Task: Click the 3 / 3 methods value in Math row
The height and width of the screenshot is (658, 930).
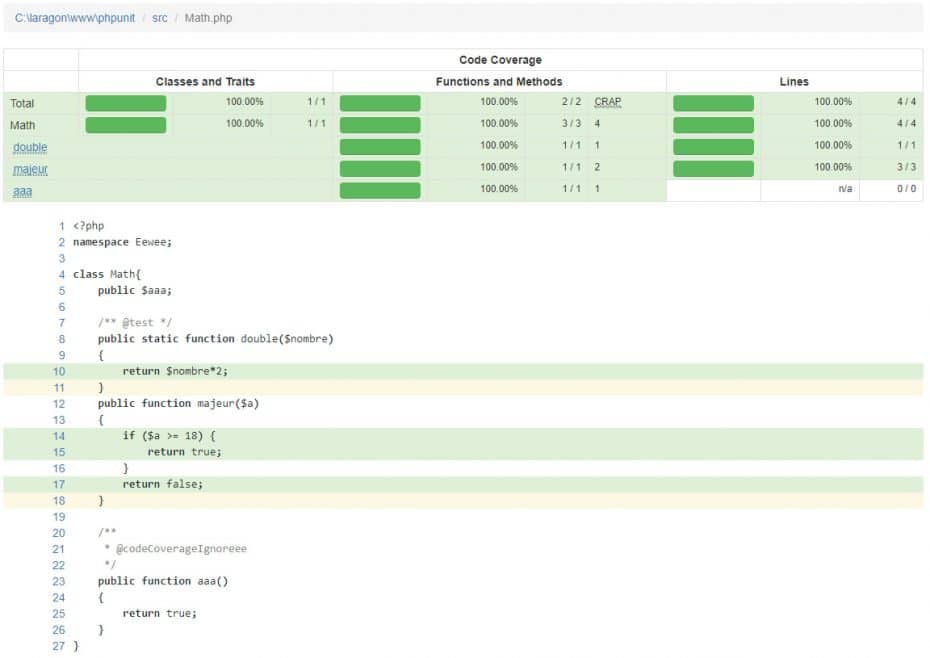Action: point(571,123)
